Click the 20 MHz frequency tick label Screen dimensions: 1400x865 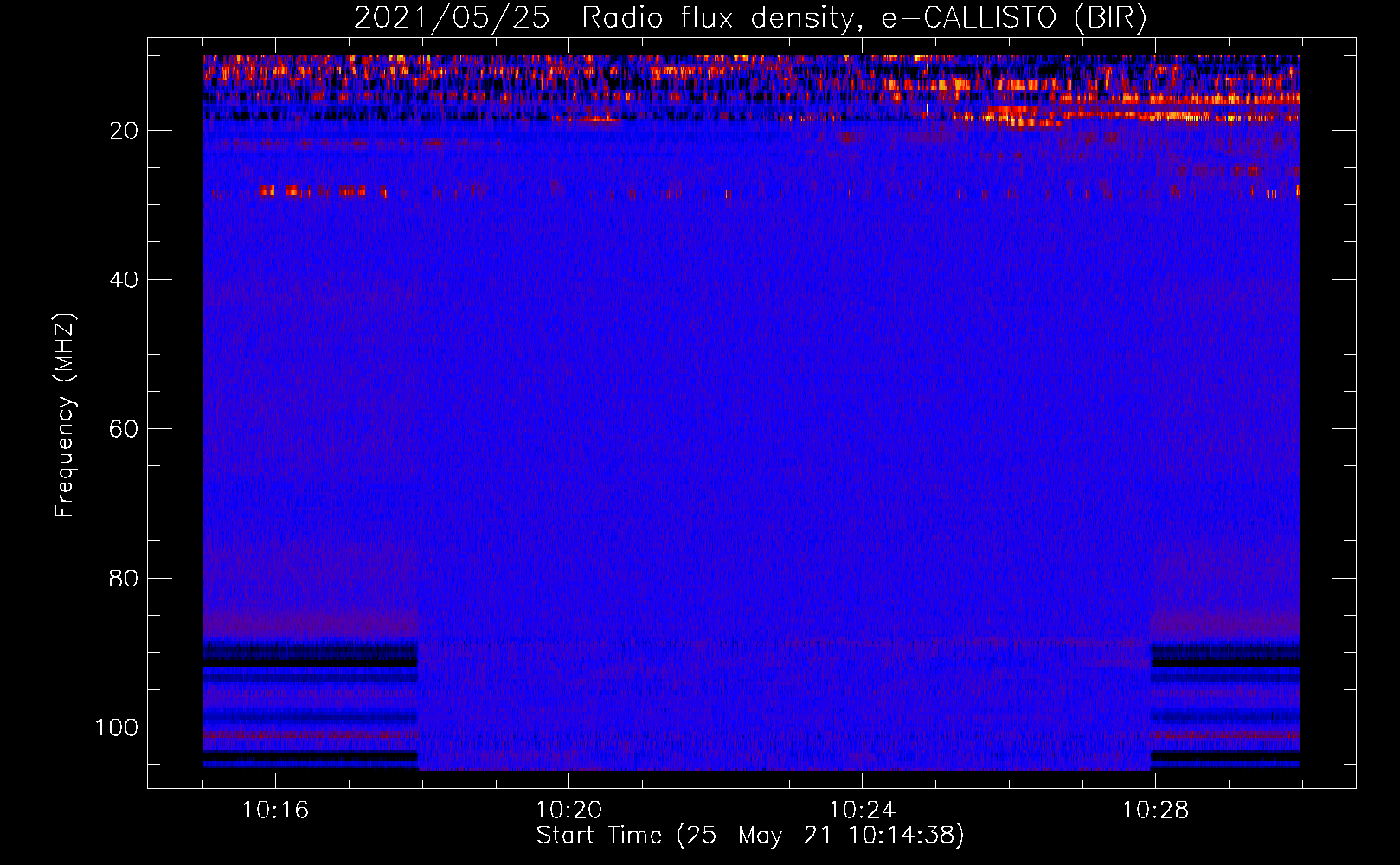[124, 131]
